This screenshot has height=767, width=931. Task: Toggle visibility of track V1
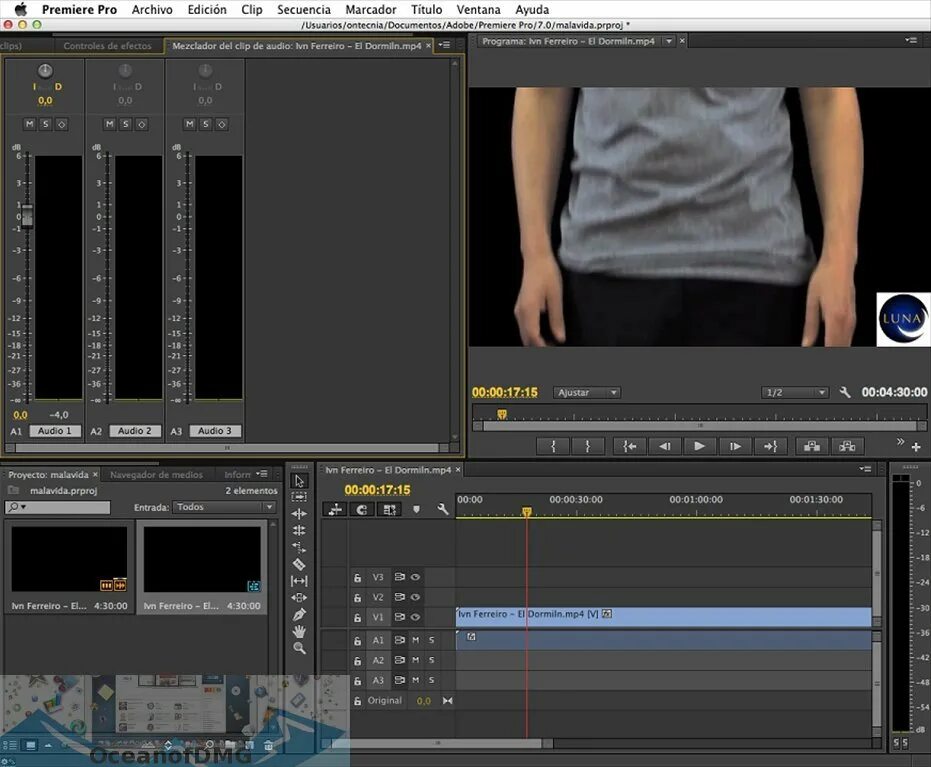tap(416, 617)
